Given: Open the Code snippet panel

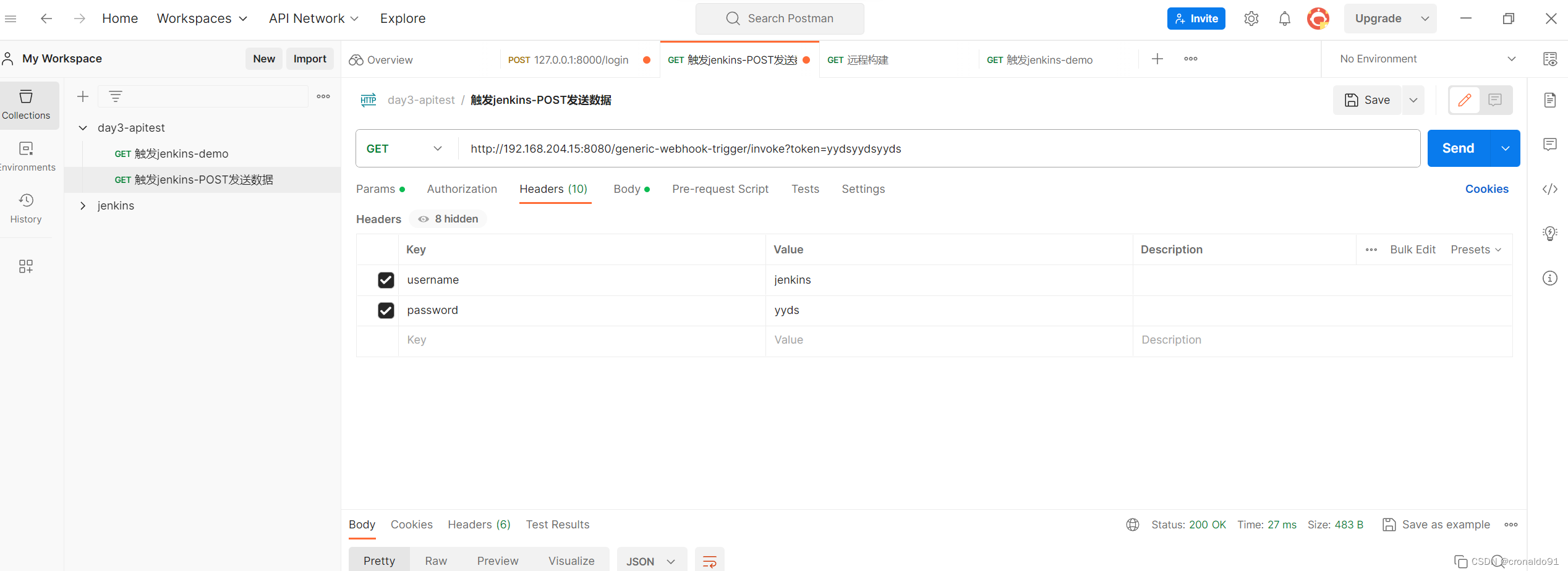Looking at the screenshot, I should tap(1550, 189).
